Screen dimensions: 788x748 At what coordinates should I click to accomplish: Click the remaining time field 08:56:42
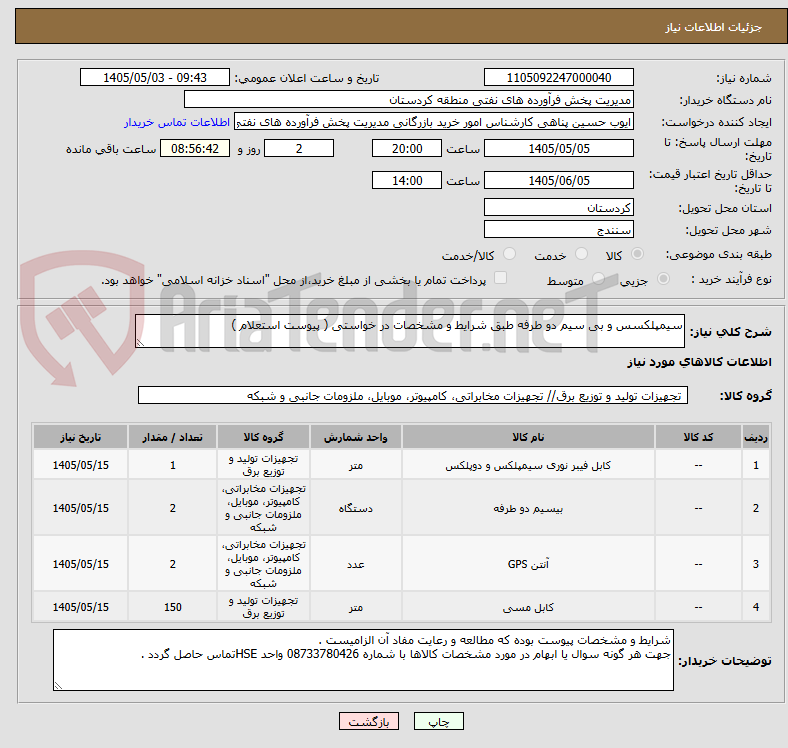point(195,149)
